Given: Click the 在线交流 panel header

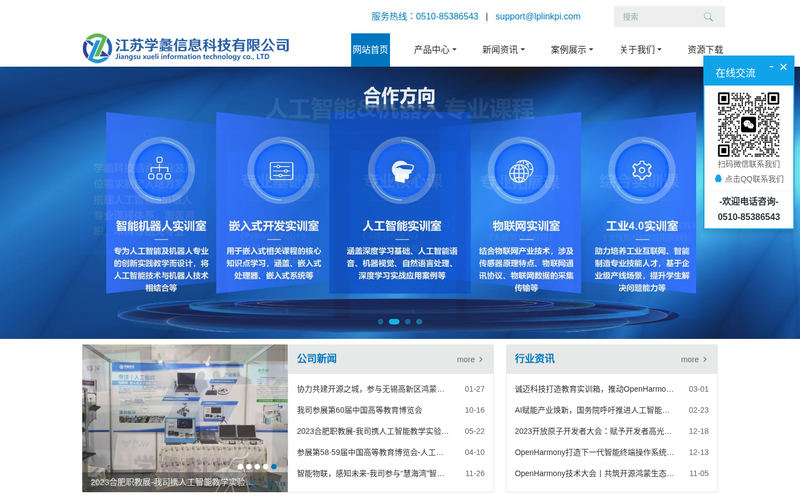Looking at the screenshot, I should [748, 72].
